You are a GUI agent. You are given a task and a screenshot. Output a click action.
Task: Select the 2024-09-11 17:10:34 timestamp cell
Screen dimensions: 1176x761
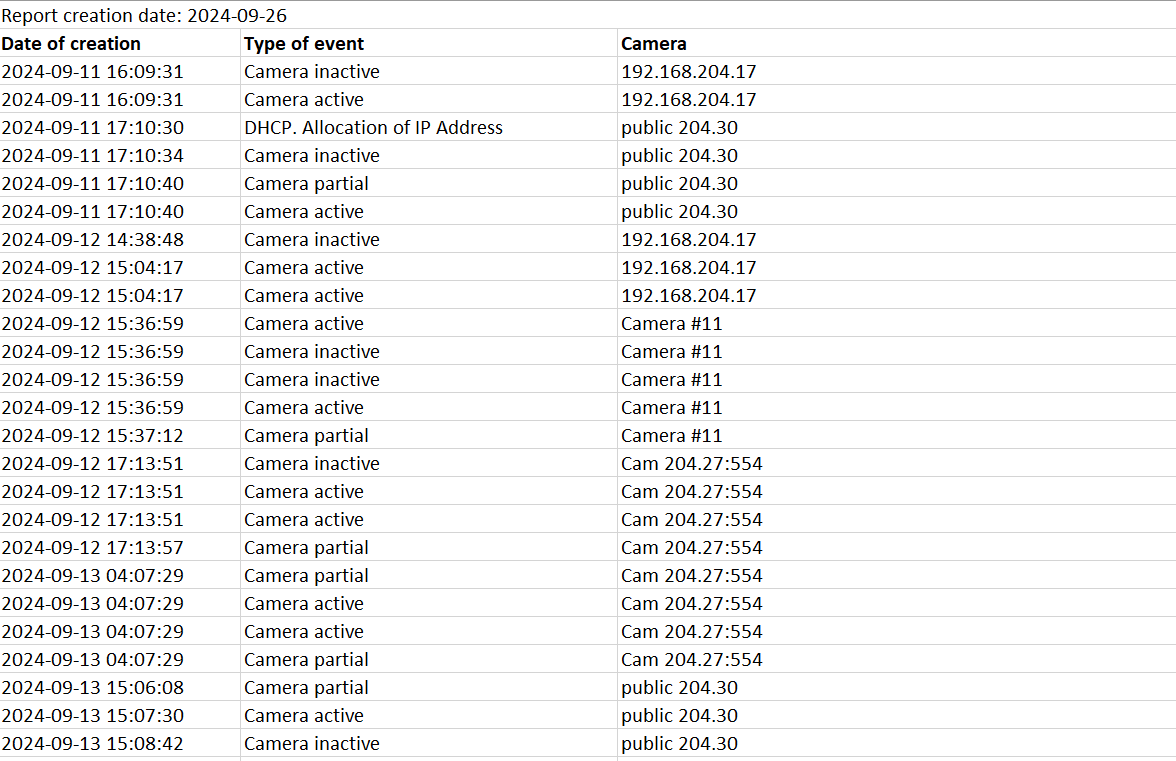[92, 156]
